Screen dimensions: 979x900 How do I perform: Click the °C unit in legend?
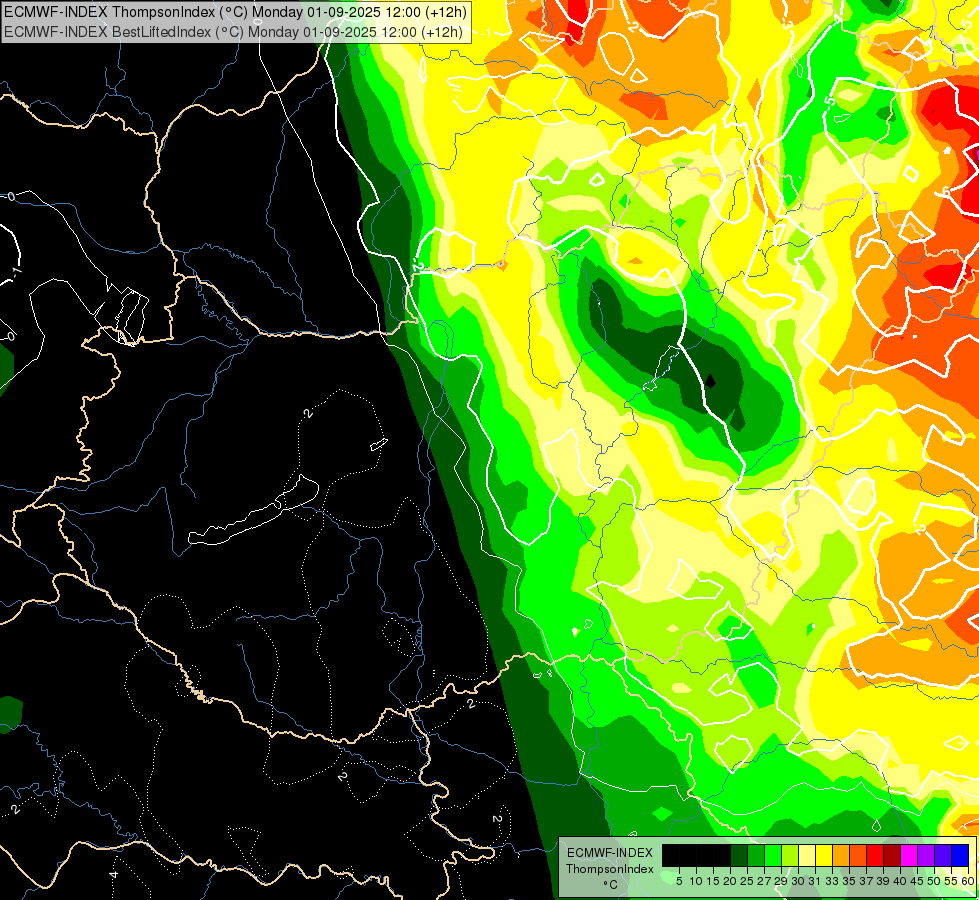610,885
